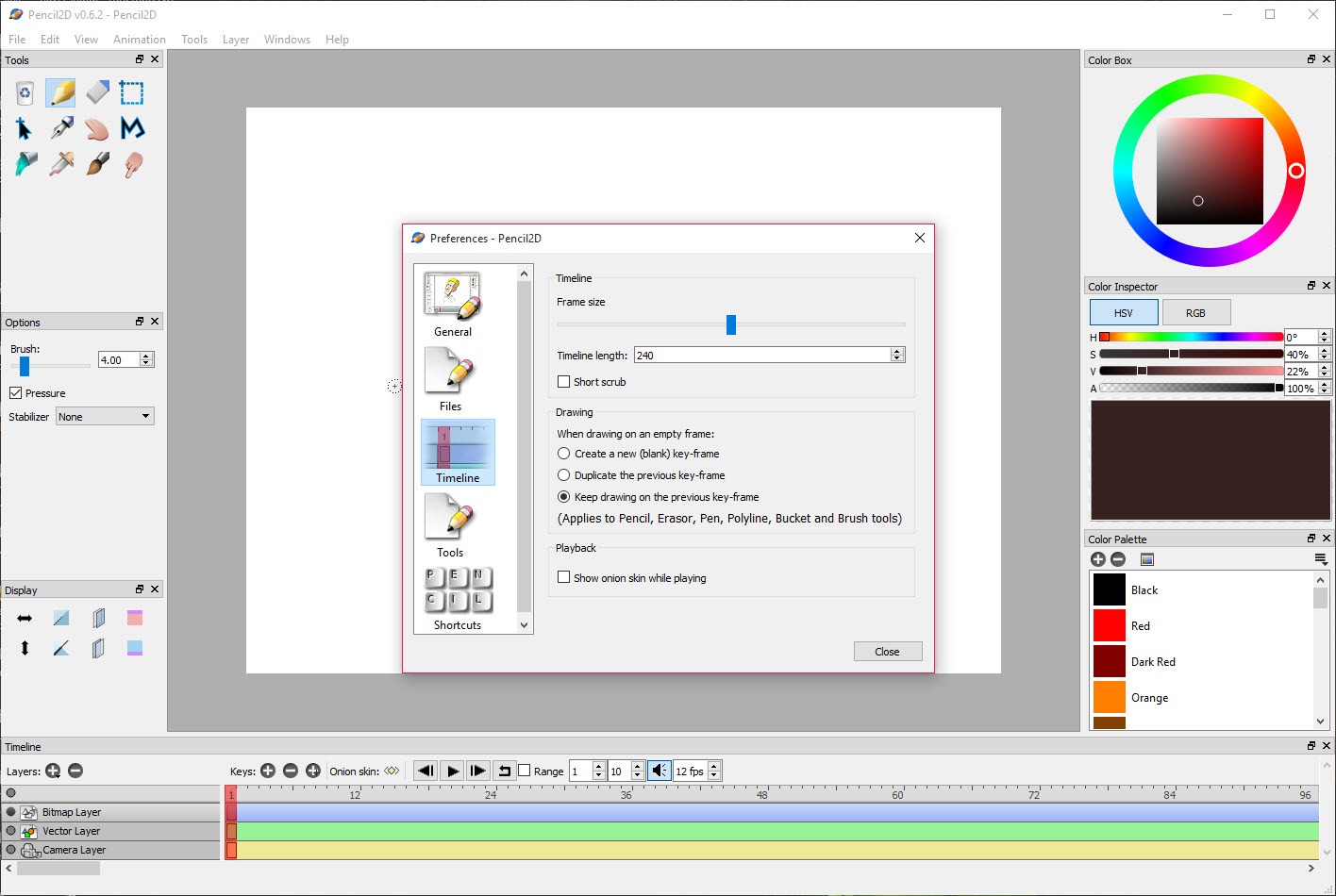Enable Show onion skin while playing
The height and width of the screenshot is (896, 1336).
[564, 578]
